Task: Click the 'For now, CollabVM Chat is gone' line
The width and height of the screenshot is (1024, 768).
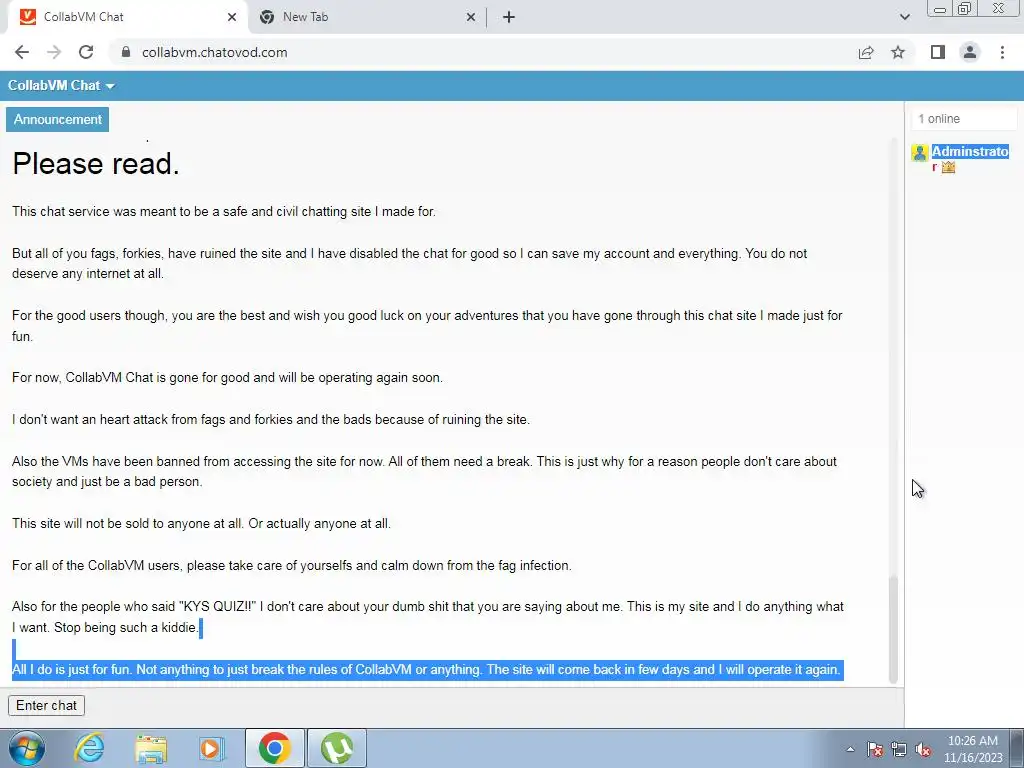Action: coord(227,377)
